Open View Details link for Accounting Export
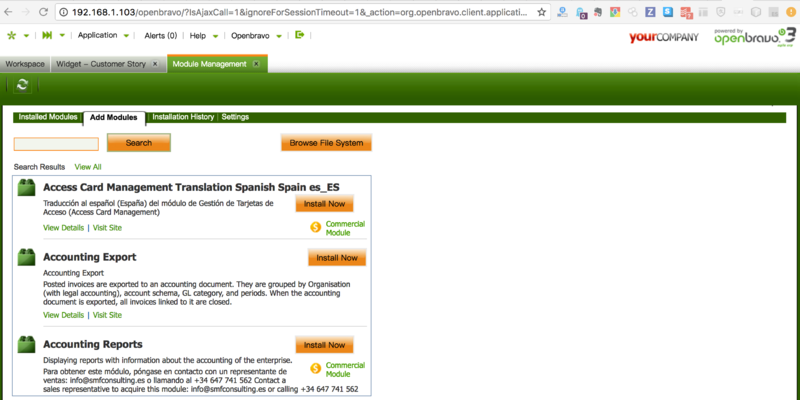 pyautogui.click(x=64, y=315)
